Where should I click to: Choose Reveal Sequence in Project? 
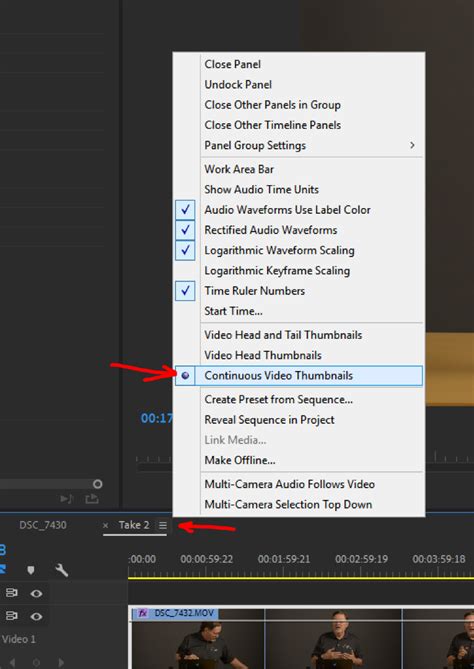(x=298, y=420)
